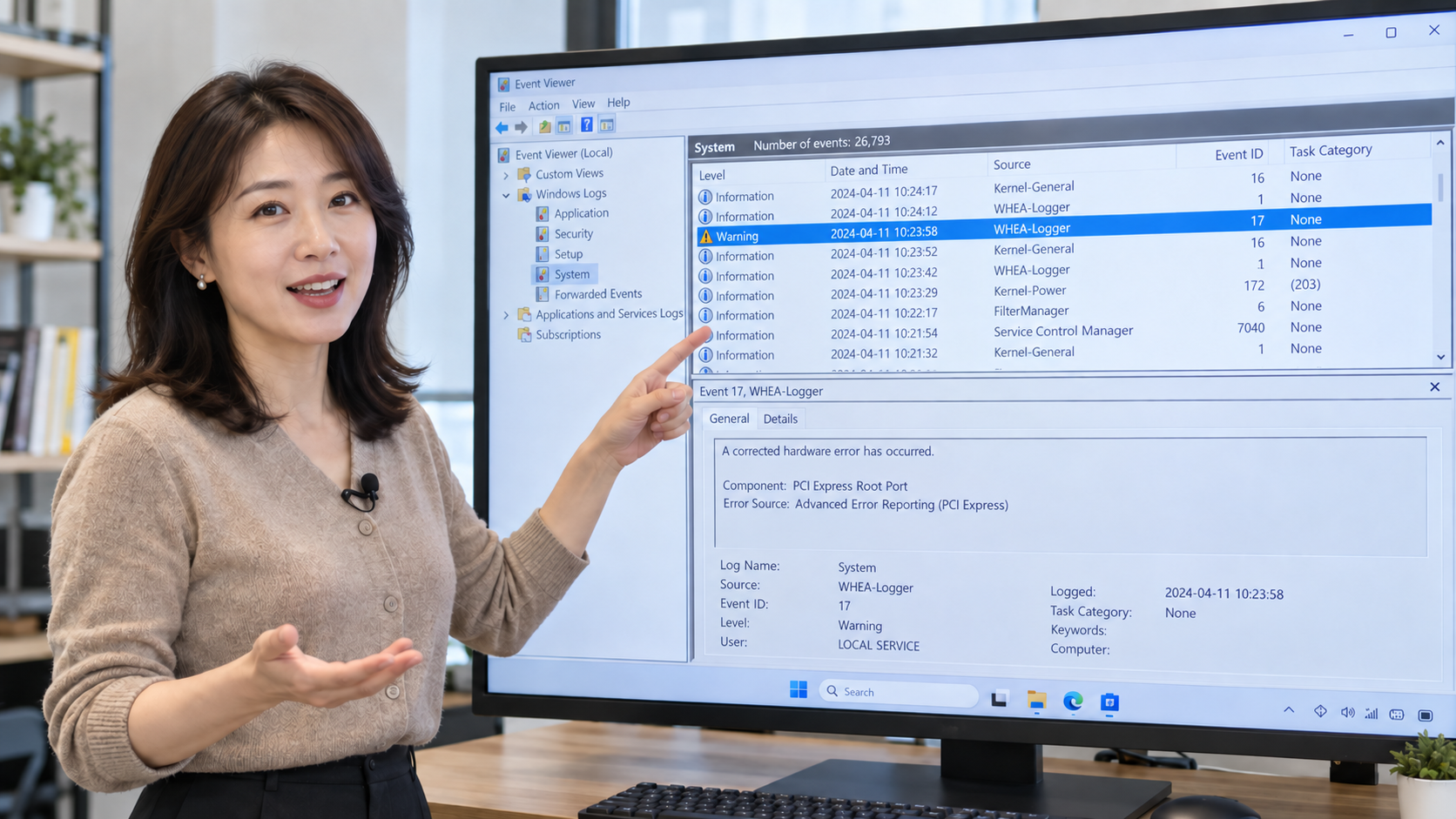Image resolution: width=1456 pixels, height=819 pixels.
Task: Switch to the Details tab
Action: point(780,419)
